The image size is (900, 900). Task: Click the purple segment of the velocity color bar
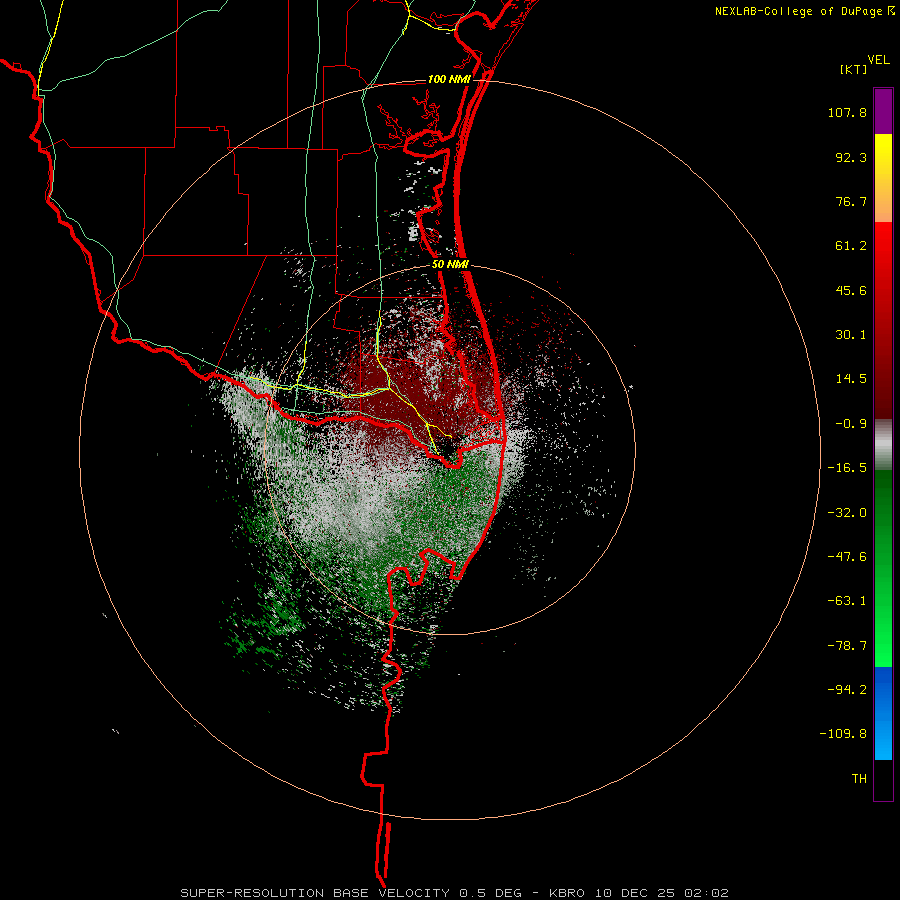883,111
